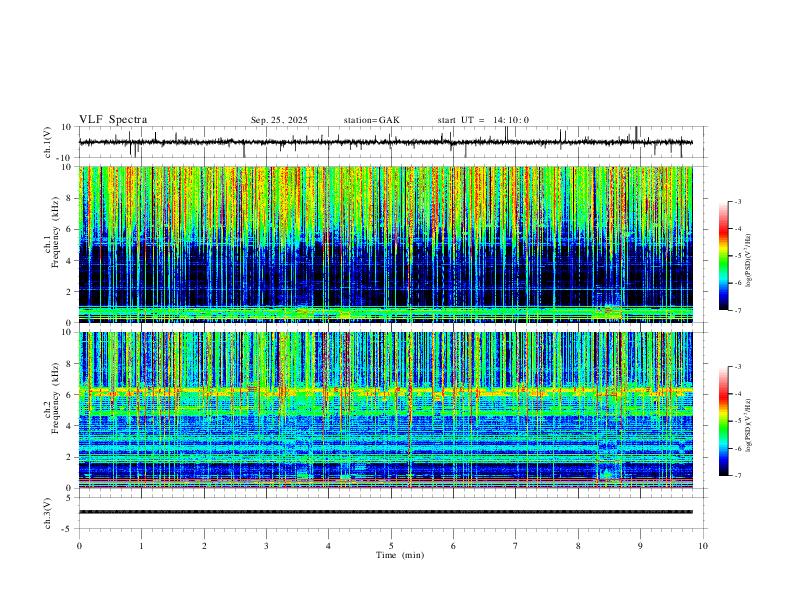Click the lower color scale bar for ch.2
Viewport: 792px width, 612px height.
pos(724,421)
